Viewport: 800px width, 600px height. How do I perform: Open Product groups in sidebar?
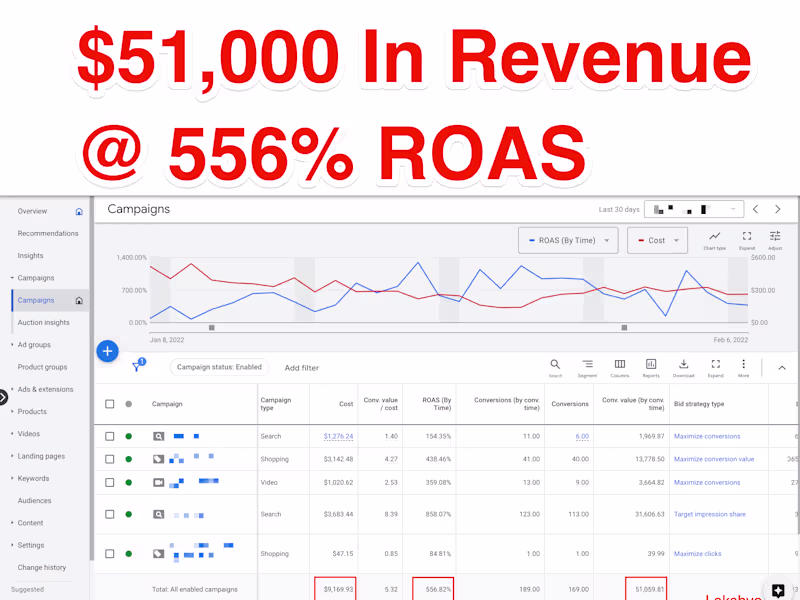(42, 367)
